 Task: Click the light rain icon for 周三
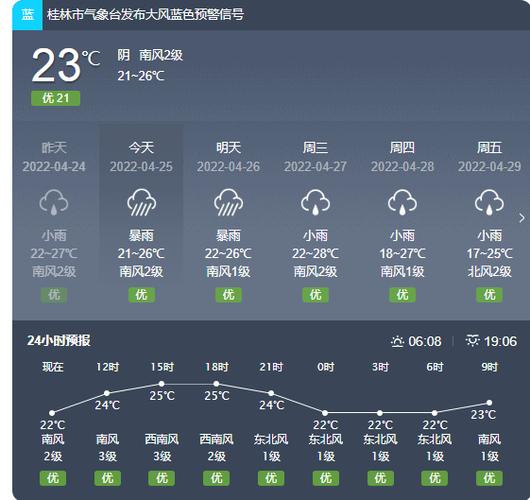pos(315,202)
